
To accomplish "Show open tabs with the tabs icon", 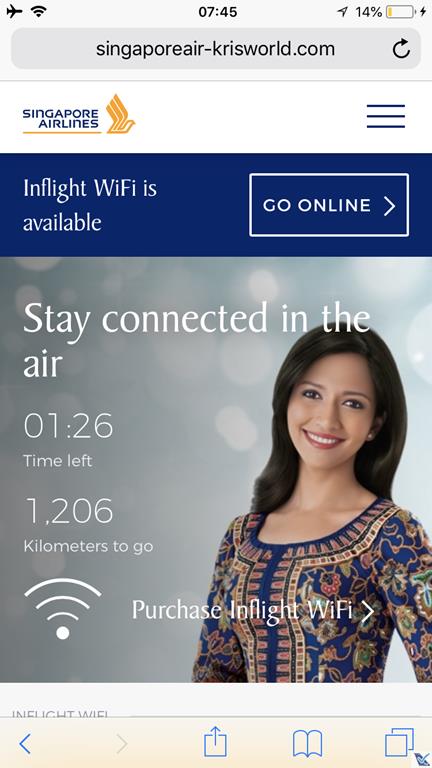I will pos(399,743).
